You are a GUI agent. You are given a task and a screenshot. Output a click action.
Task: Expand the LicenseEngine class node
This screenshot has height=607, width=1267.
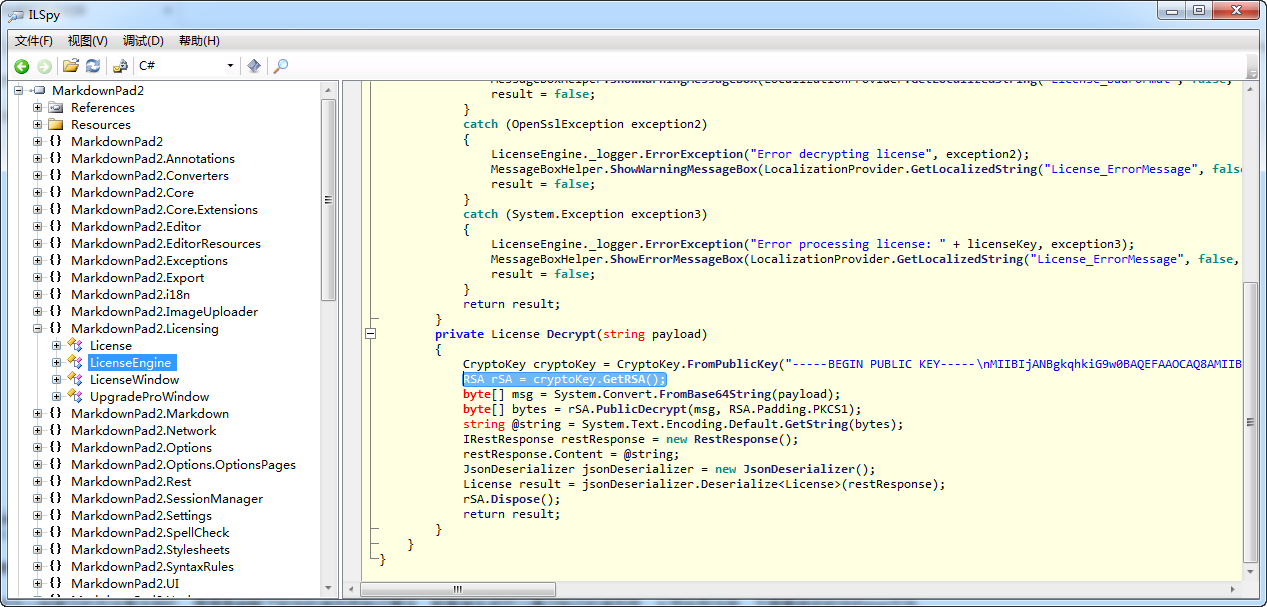point(57,362)
